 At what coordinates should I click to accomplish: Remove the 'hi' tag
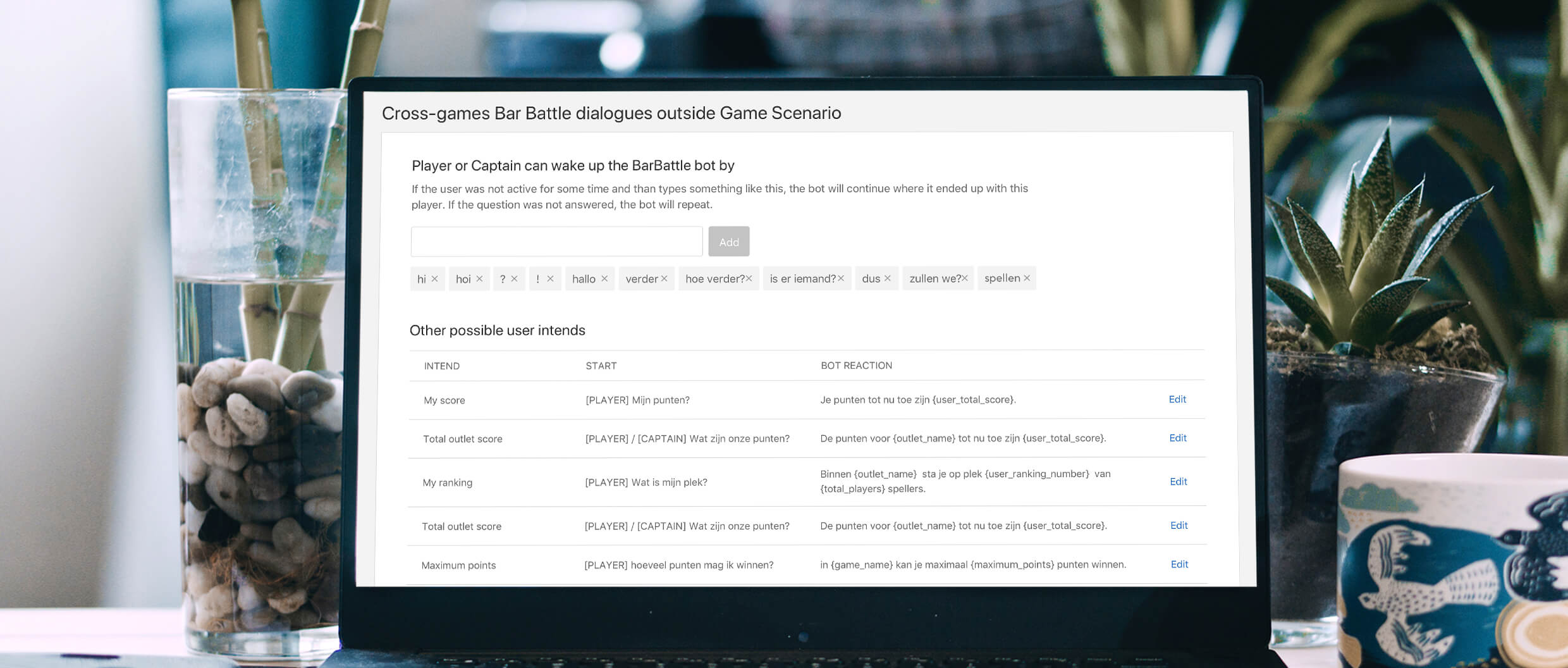tap(434, 279)
